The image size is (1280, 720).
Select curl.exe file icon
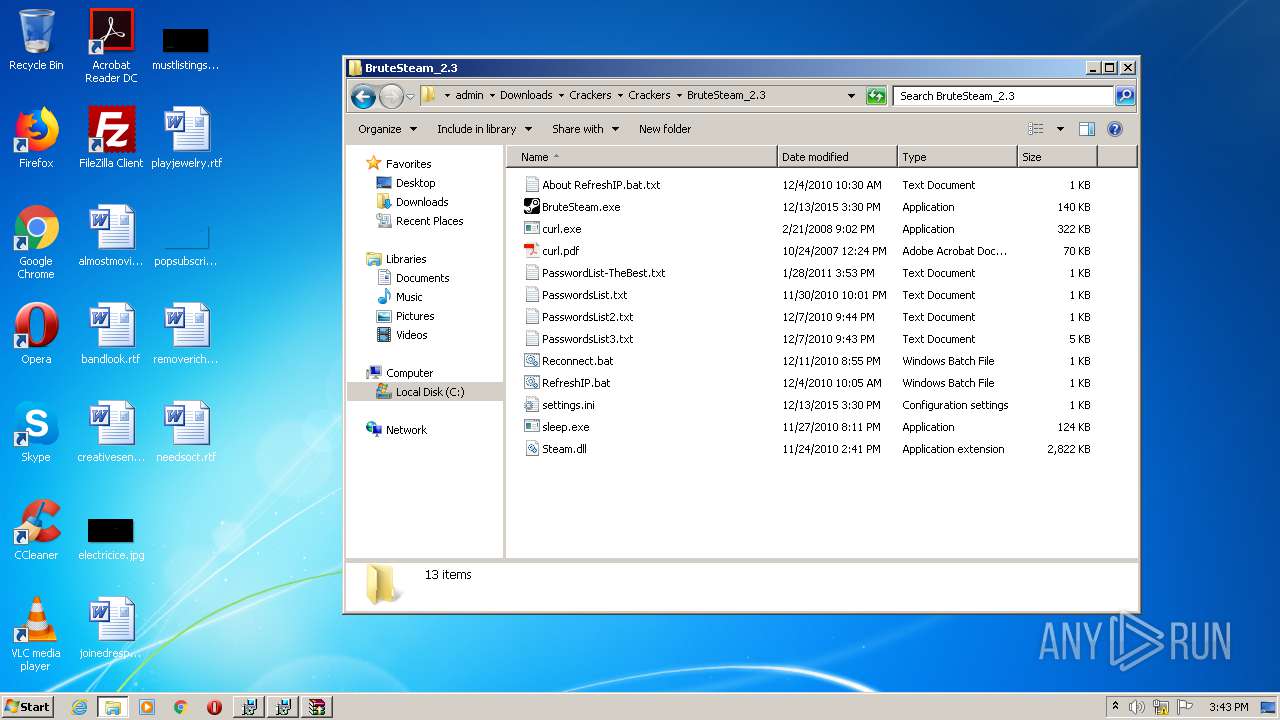532,229
